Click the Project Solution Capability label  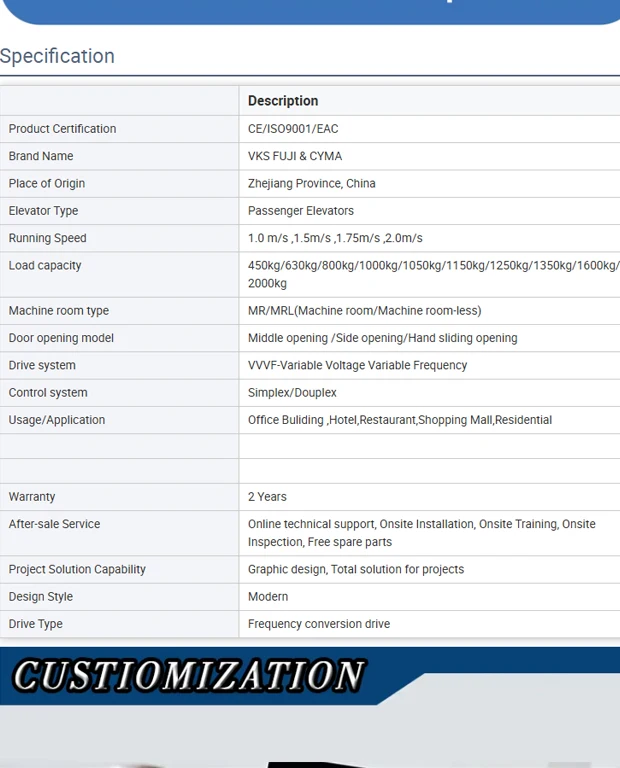pyautogui.click(x=77, y=570)
